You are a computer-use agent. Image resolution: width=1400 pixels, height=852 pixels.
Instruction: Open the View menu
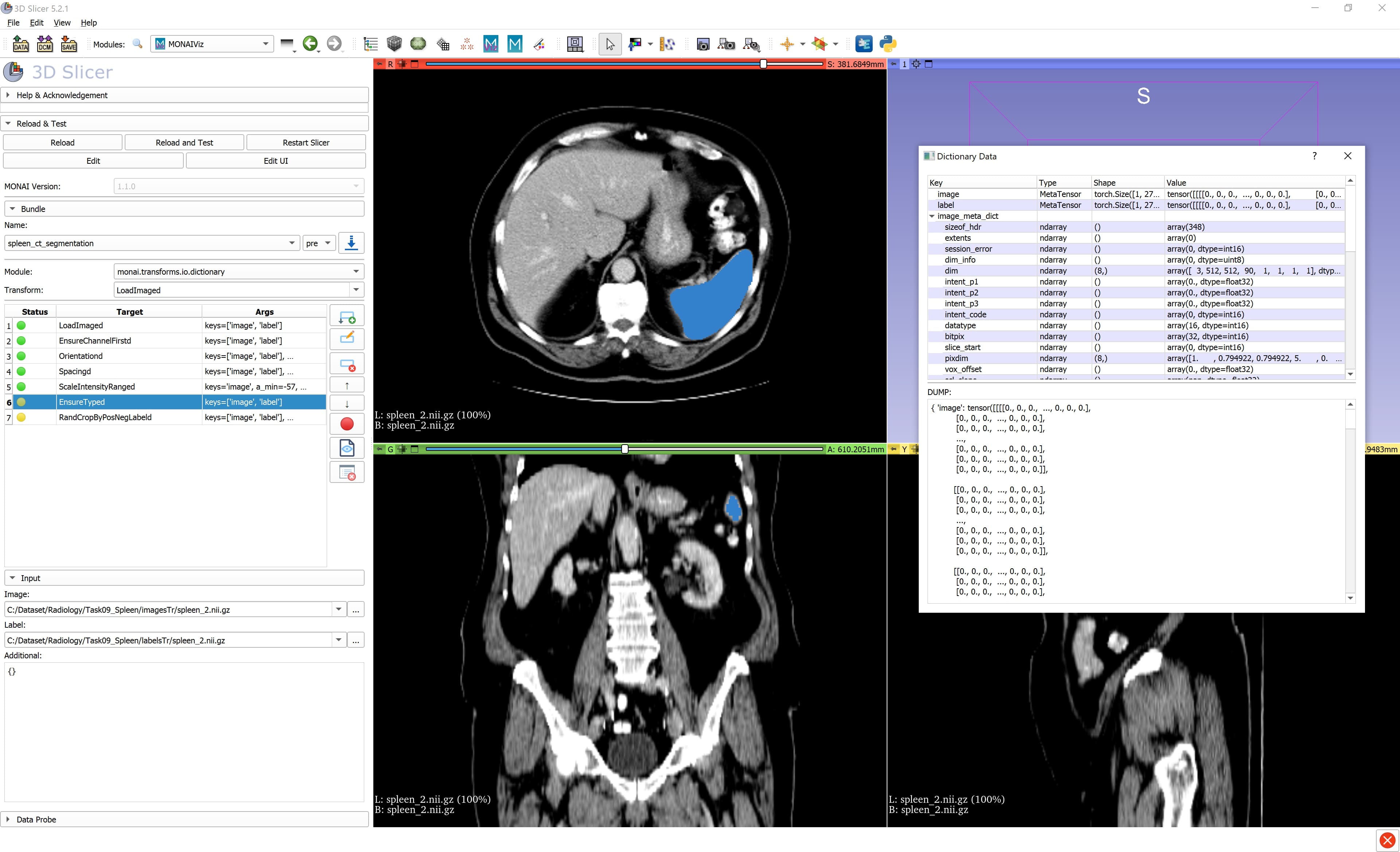(x=62, y=23)
